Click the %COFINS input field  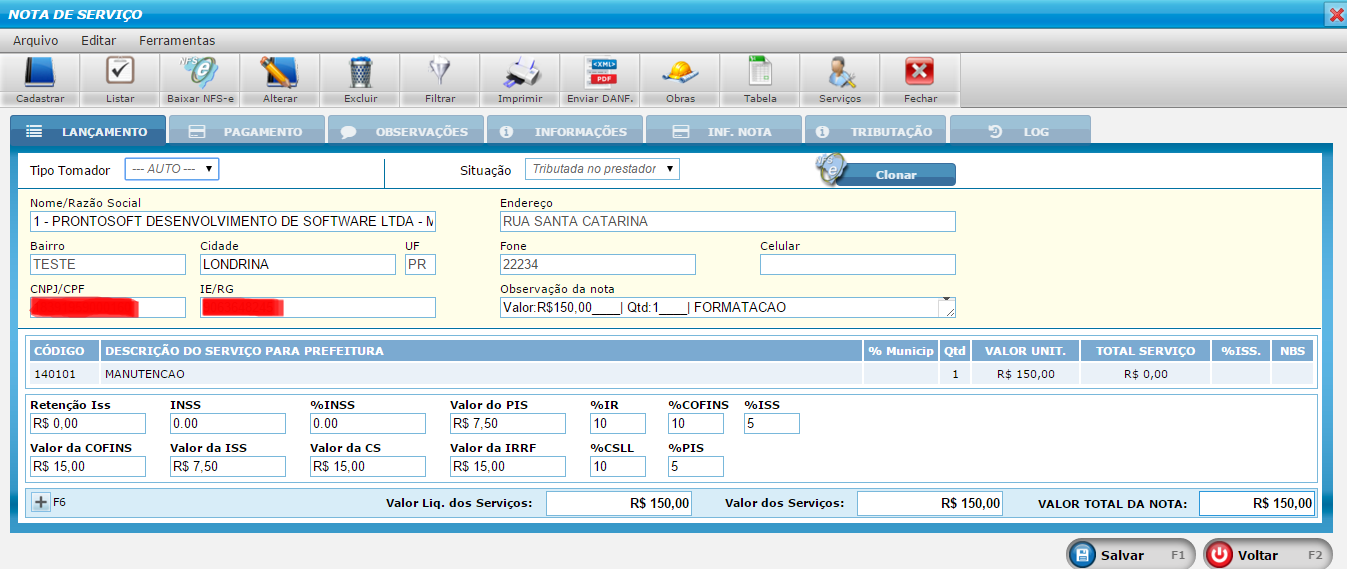[696, 423]
